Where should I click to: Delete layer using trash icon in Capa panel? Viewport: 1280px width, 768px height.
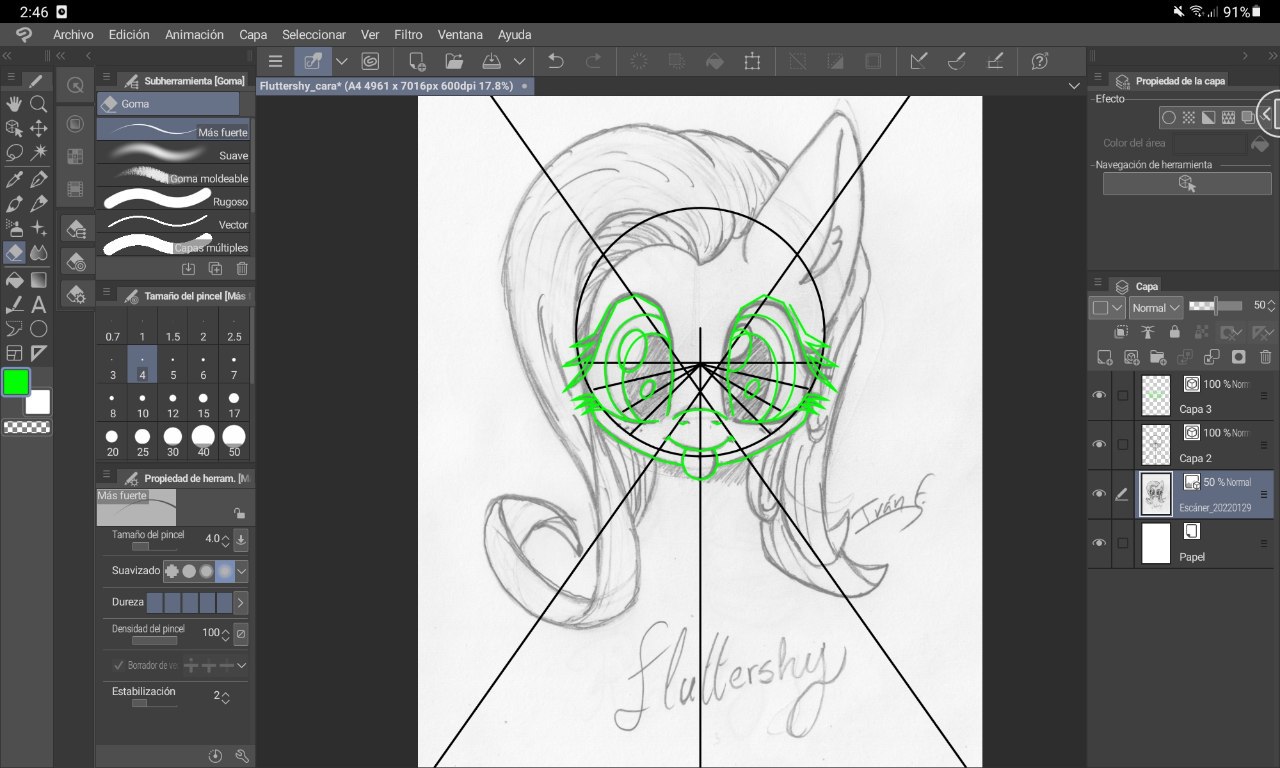1265,357
